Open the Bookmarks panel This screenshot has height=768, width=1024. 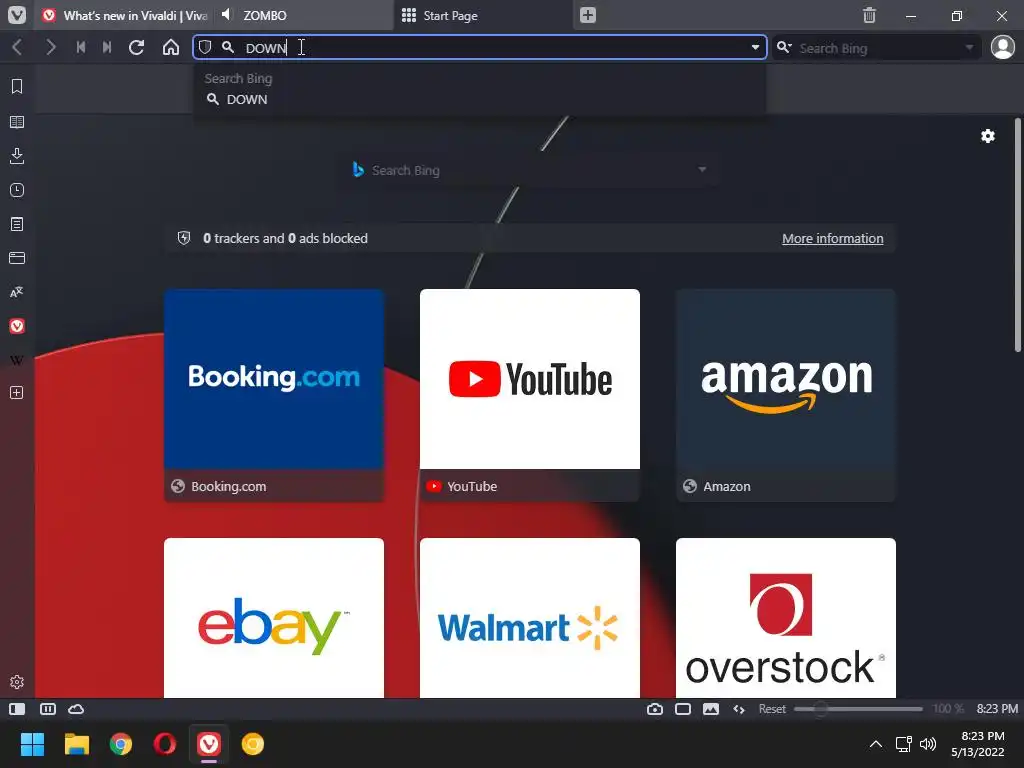coord(17,86)
